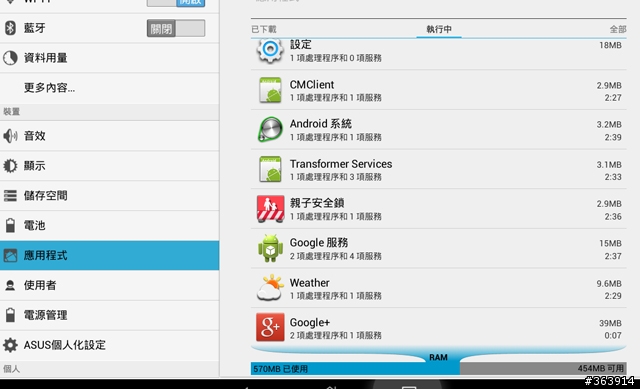The height and width of the screenshot is (389, 640).
Task: Open the Google 服務 running entry
Action: click(439, 248)
